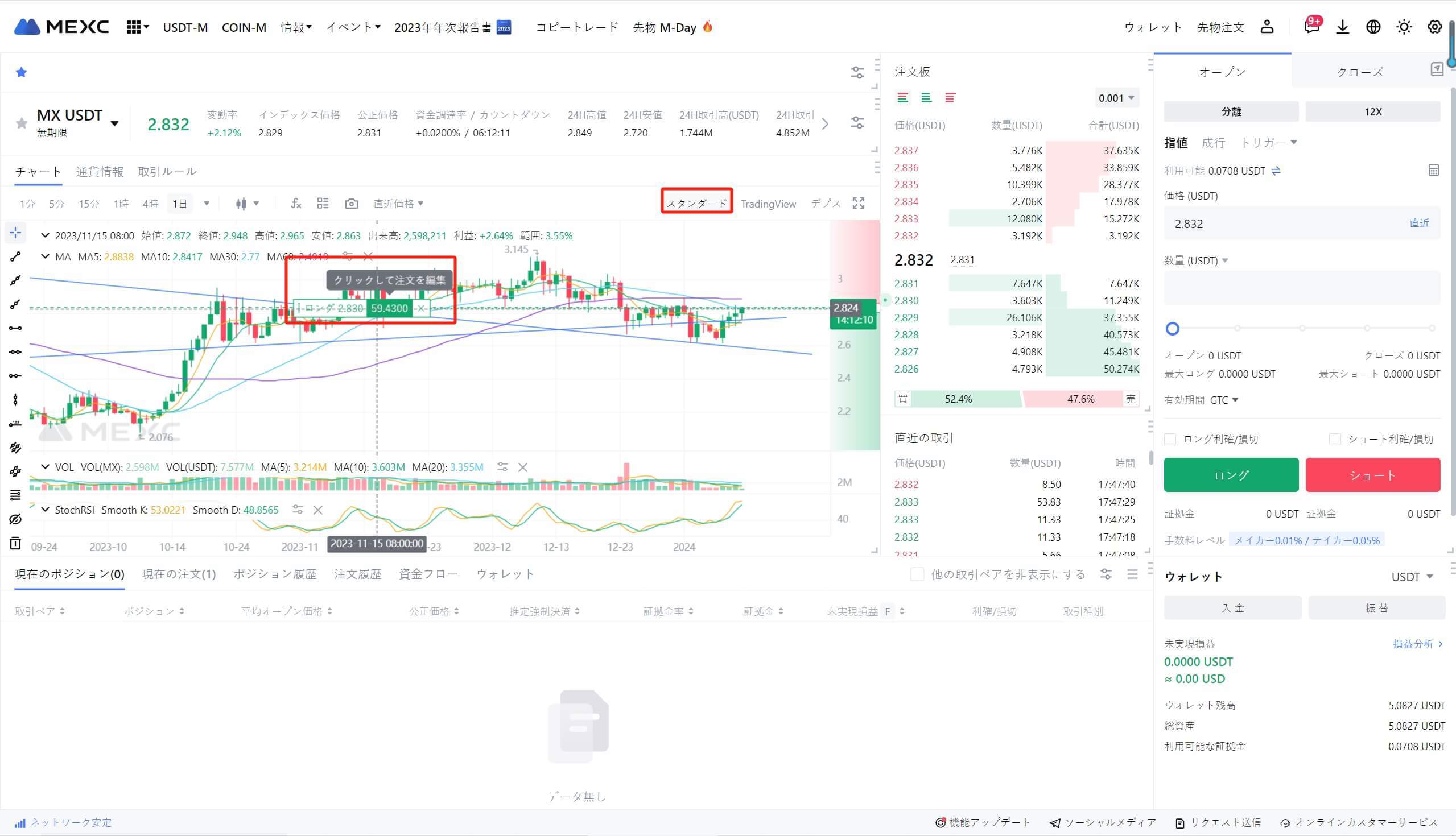Image resolution: width=1456 pixels, height=836 pixels.
Task: Take a chart screenshot with the camera icon
Action: click(350, 203)
